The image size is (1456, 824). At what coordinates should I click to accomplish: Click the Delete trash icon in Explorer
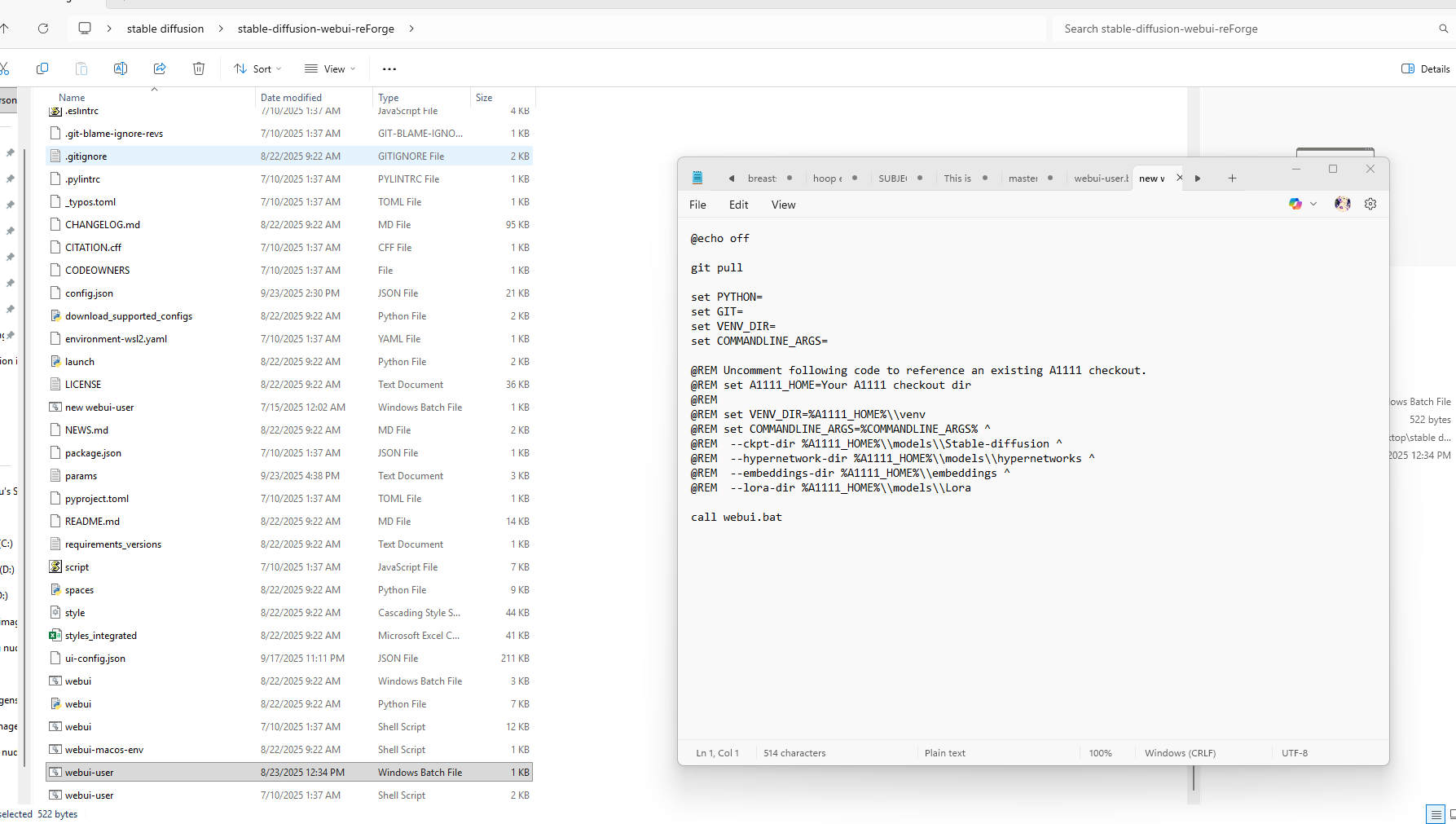click(x=199, y=68)
